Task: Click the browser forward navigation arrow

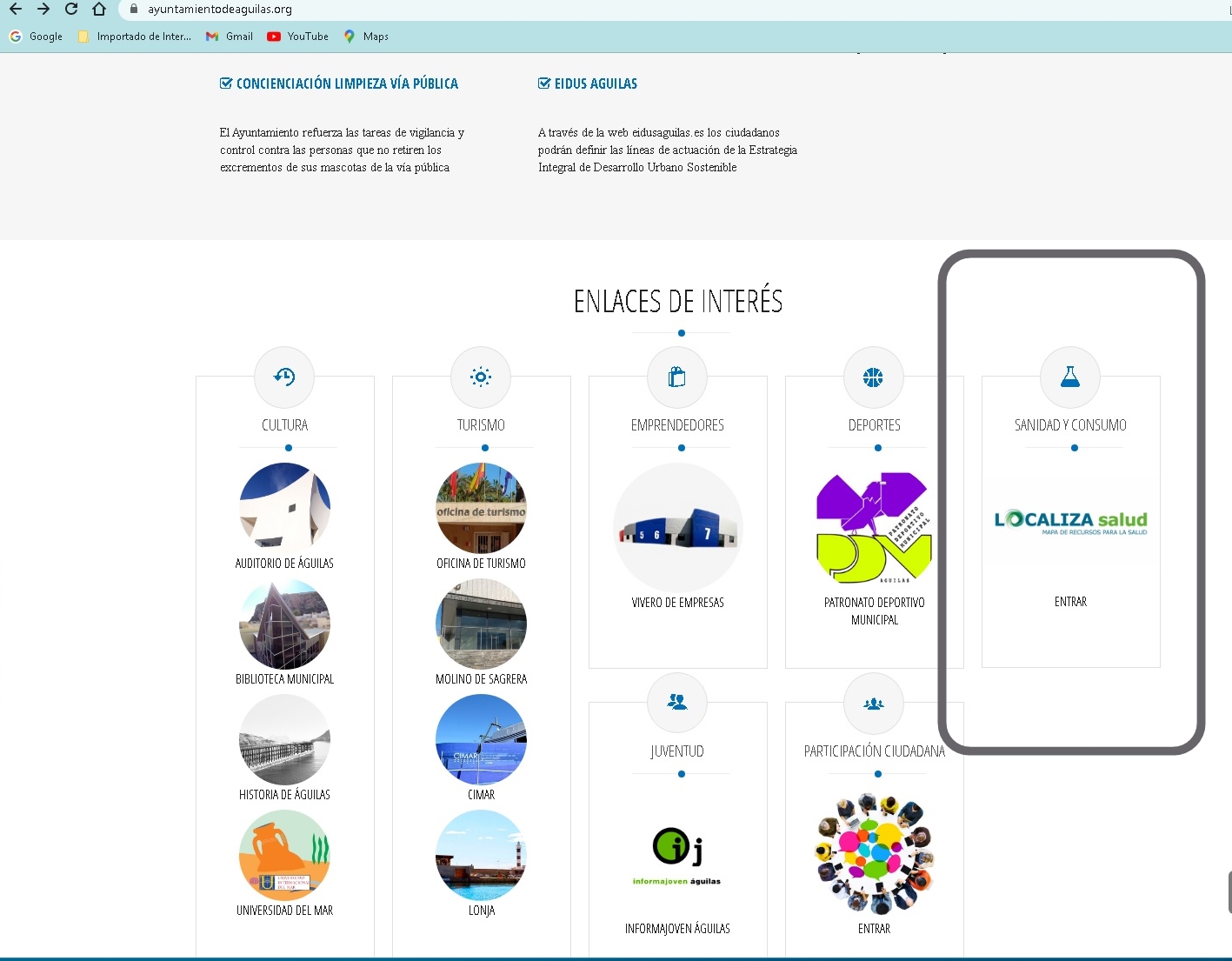Action: coord(43,10)
